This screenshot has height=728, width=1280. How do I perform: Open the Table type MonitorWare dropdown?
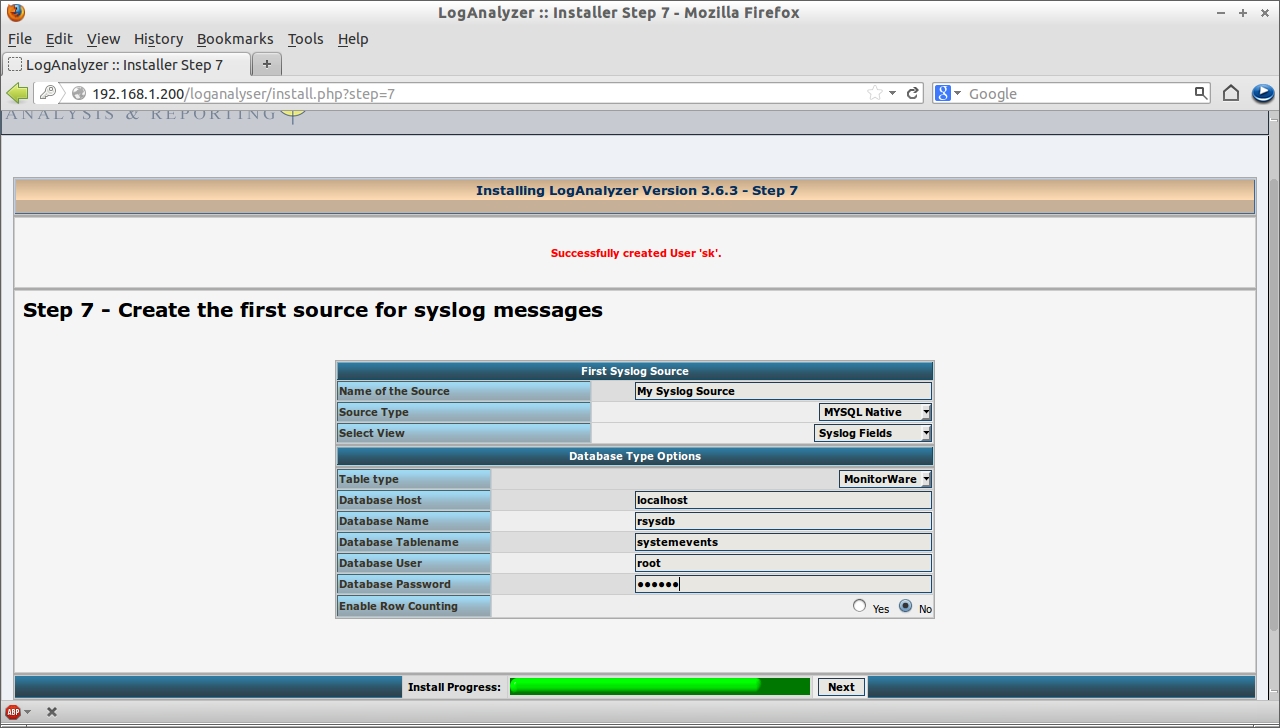pyautogui.click(x=886, y=479)
